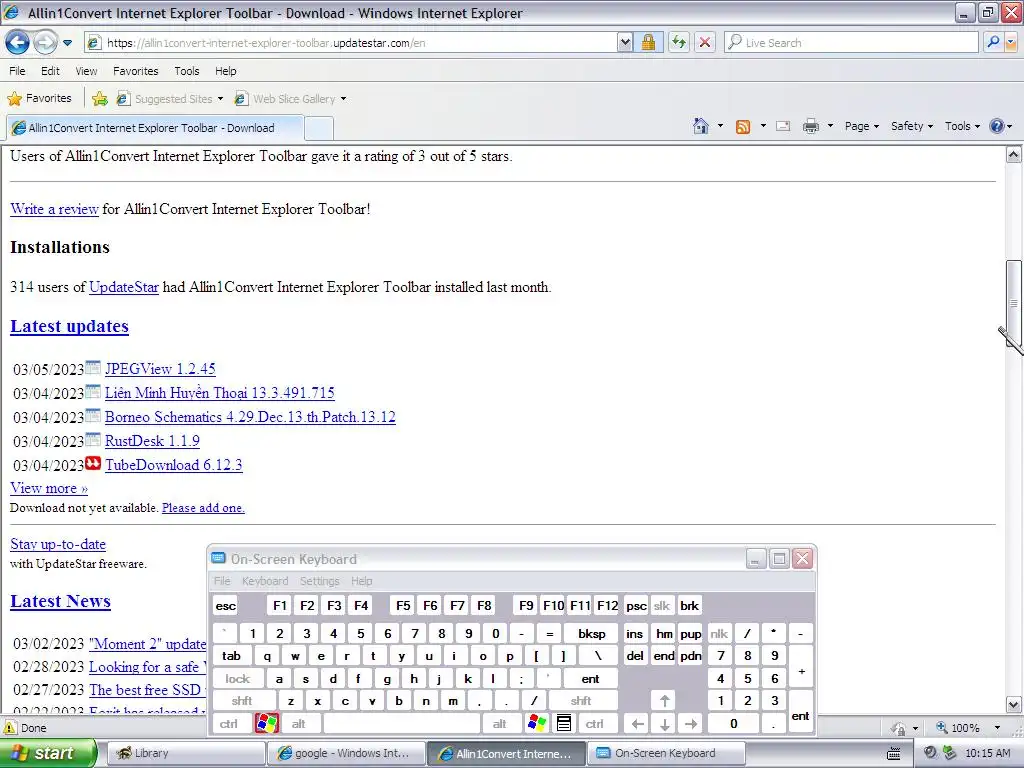
Task: Open the RustDesk 1.1.9 link
Action: pyautogui.click(x=152, y=441)
